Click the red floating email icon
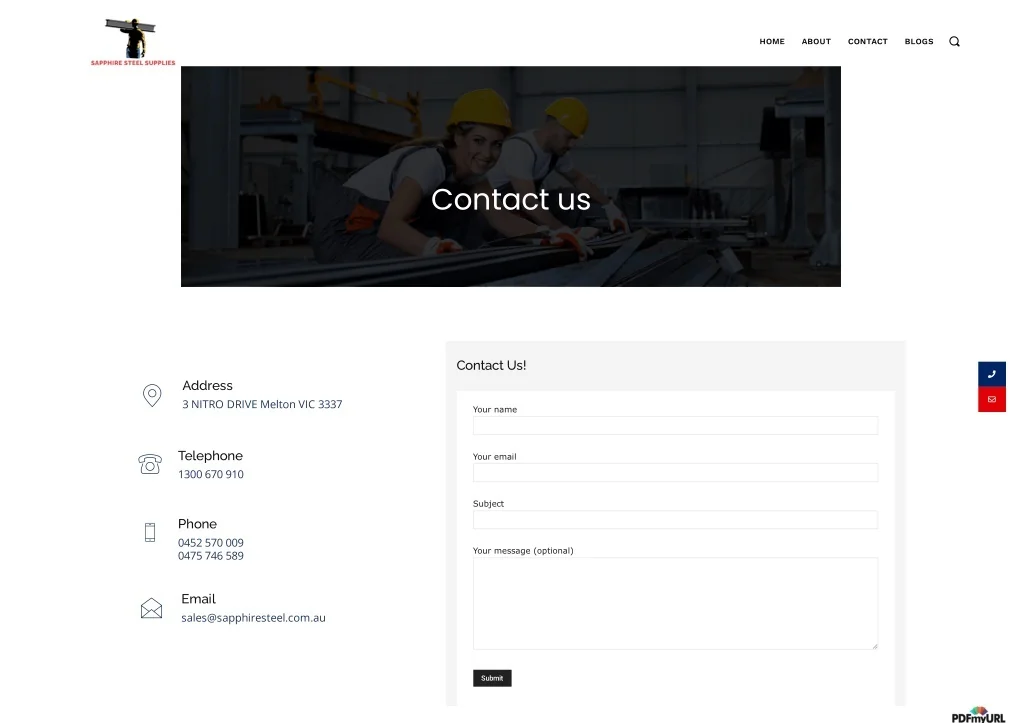The height and width of the screenshot is (723, 1024). coord(991,399)
